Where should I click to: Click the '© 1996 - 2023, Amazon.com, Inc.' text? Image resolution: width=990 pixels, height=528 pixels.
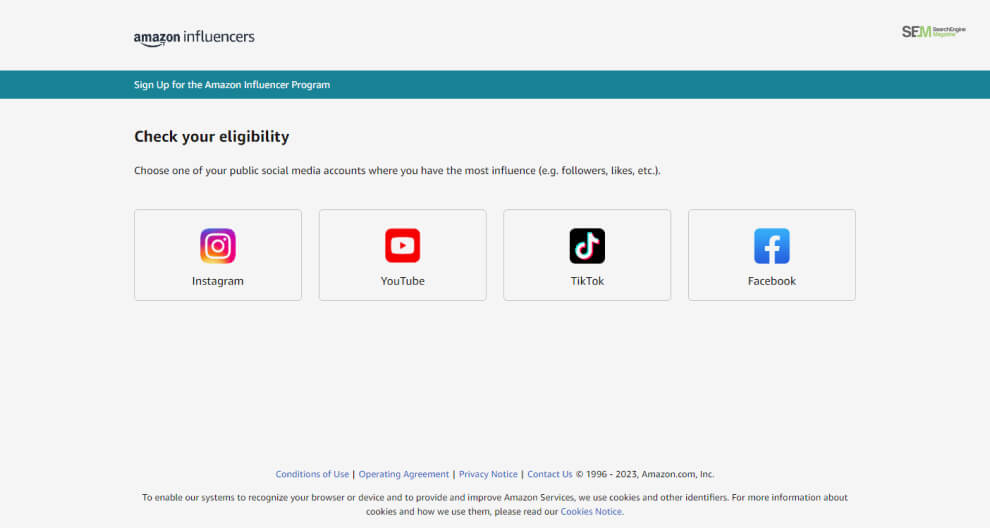pos(645,474)
